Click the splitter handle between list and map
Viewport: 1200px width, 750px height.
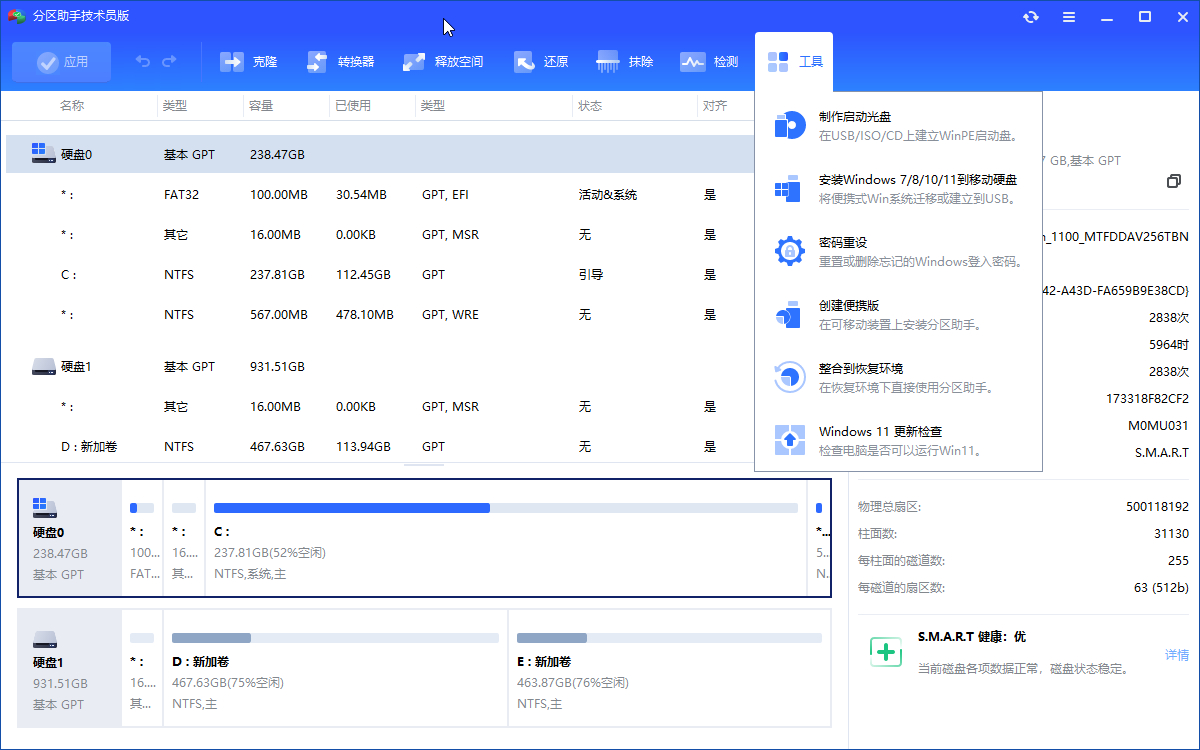tap(425, 465)
